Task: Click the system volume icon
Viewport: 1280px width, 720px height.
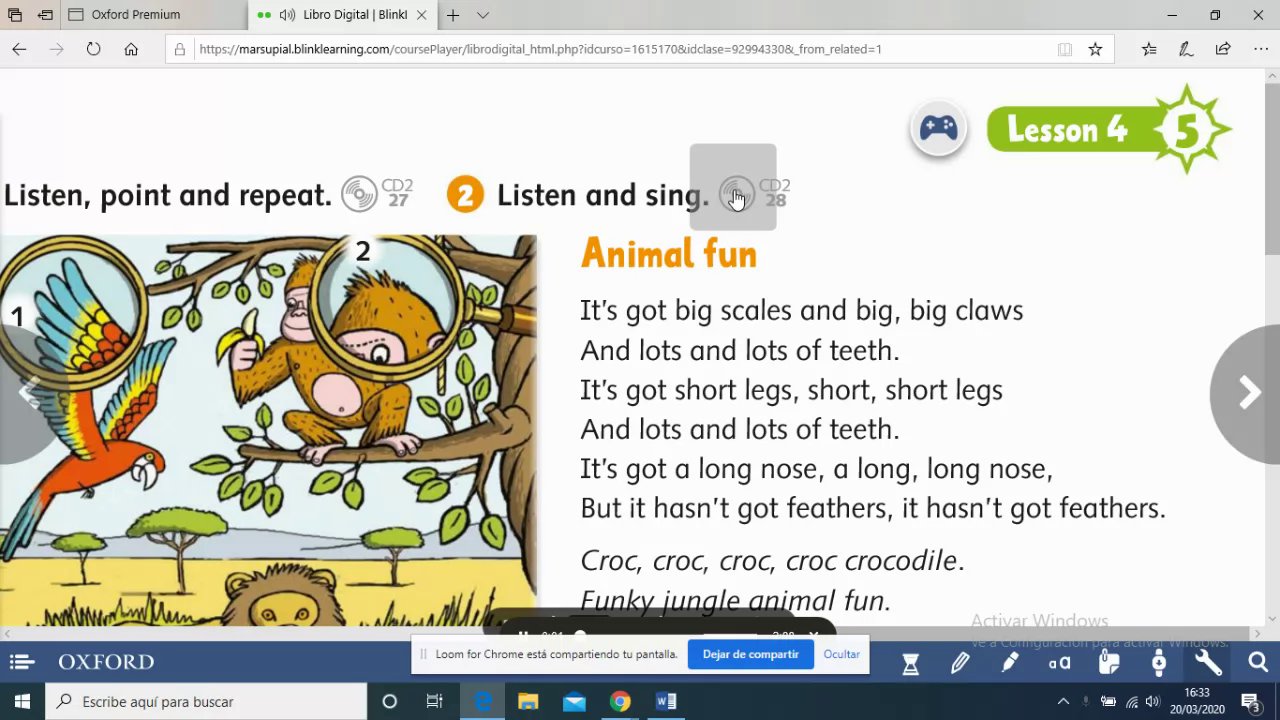Action: coord(1153,702)
